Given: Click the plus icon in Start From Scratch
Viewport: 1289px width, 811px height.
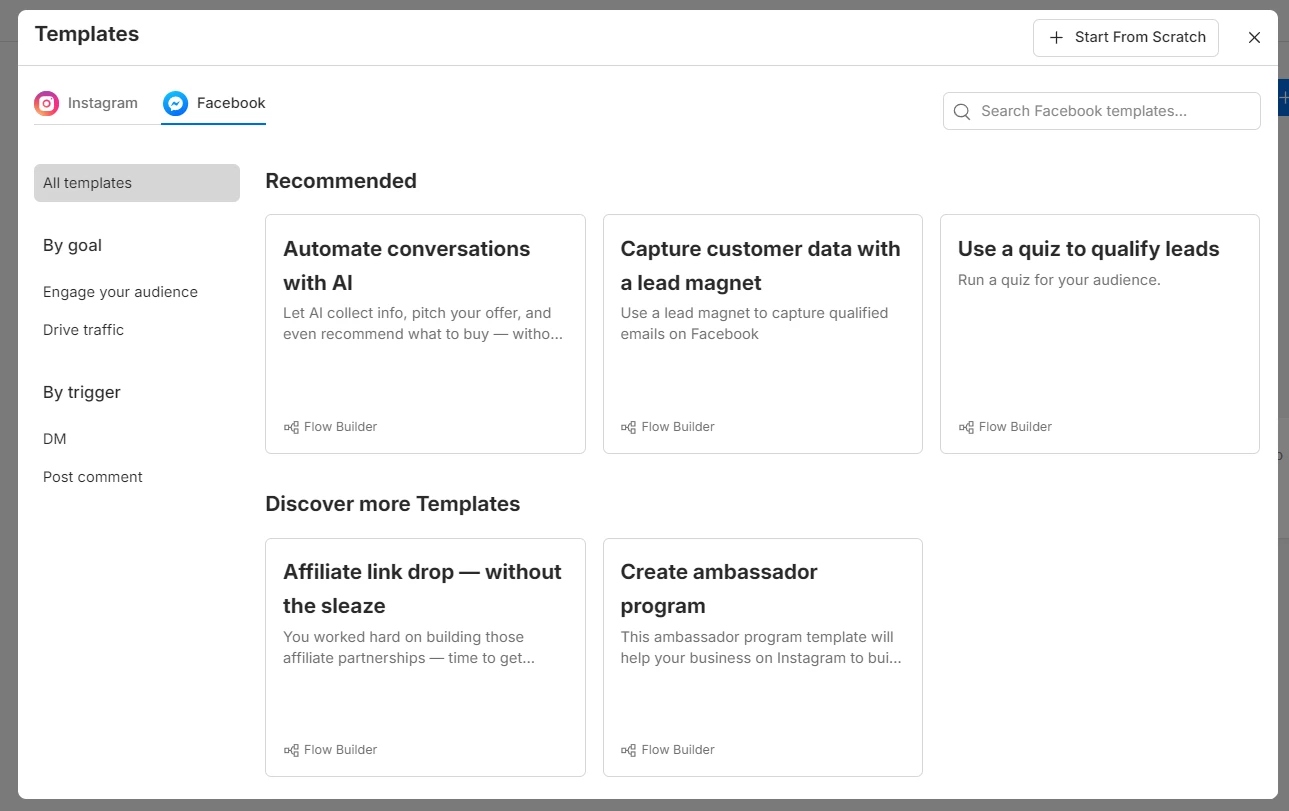Looking at the screenshot, I should [1056, 38].
